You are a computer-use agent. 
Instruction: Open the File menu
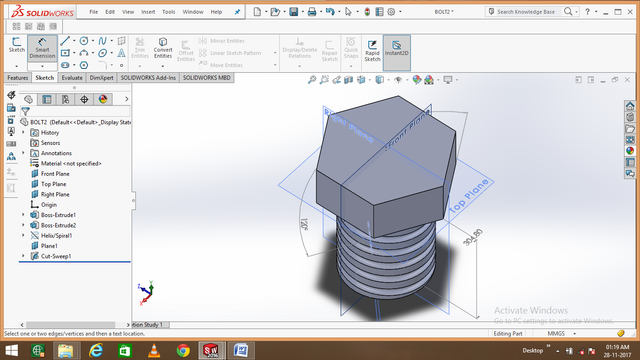click(x=93, y=12)
